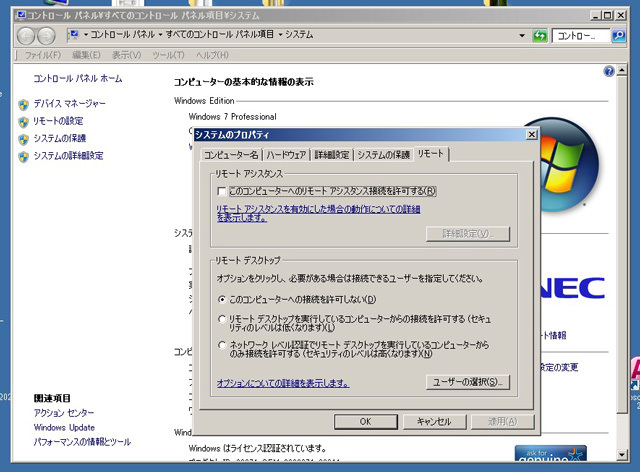Open システムの保護 link in sidebar
Screen dimensions: 640x472
(x=60, y=138)
